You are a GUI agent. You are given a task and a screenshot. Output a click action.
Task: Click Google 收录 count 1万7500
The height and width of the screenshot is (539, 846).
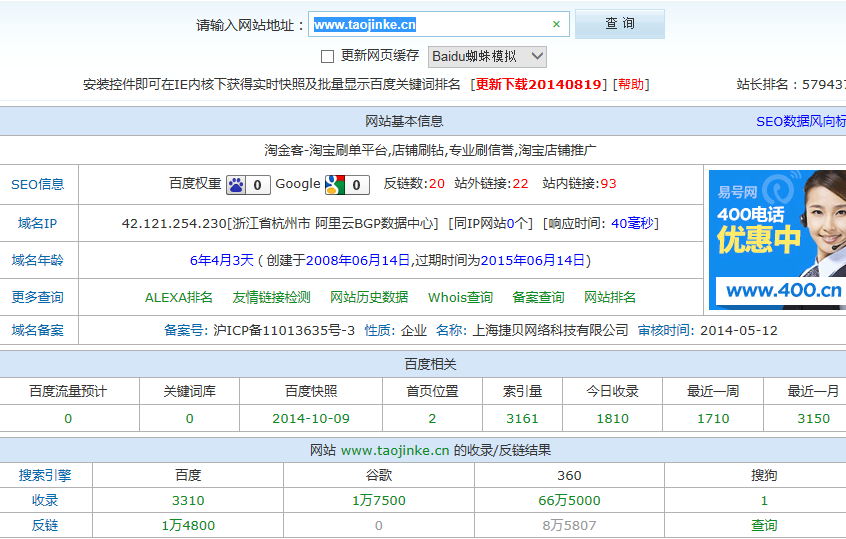[x=379, y=501]
